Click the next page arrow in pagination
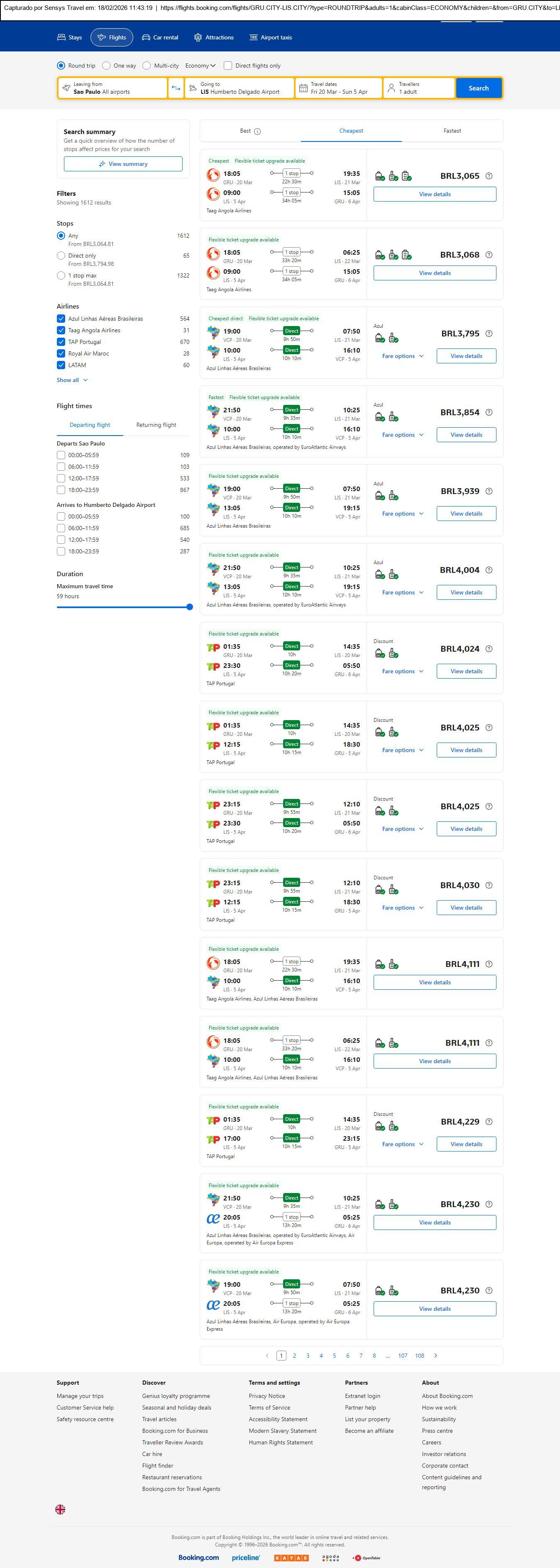This screenshot has height=1568, width=560. tap(435, 1356)
